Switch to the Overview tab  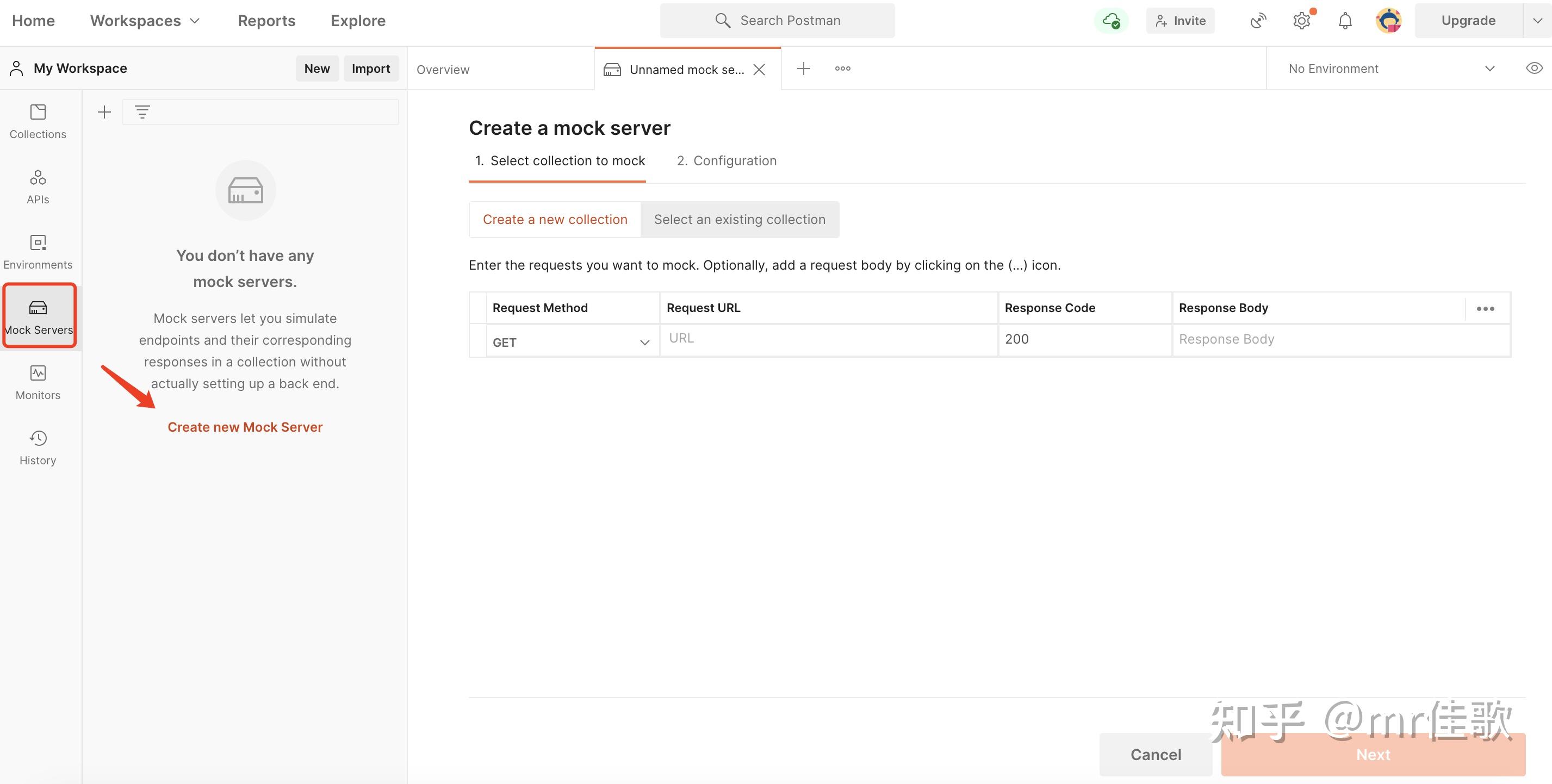tap(443, 69)
